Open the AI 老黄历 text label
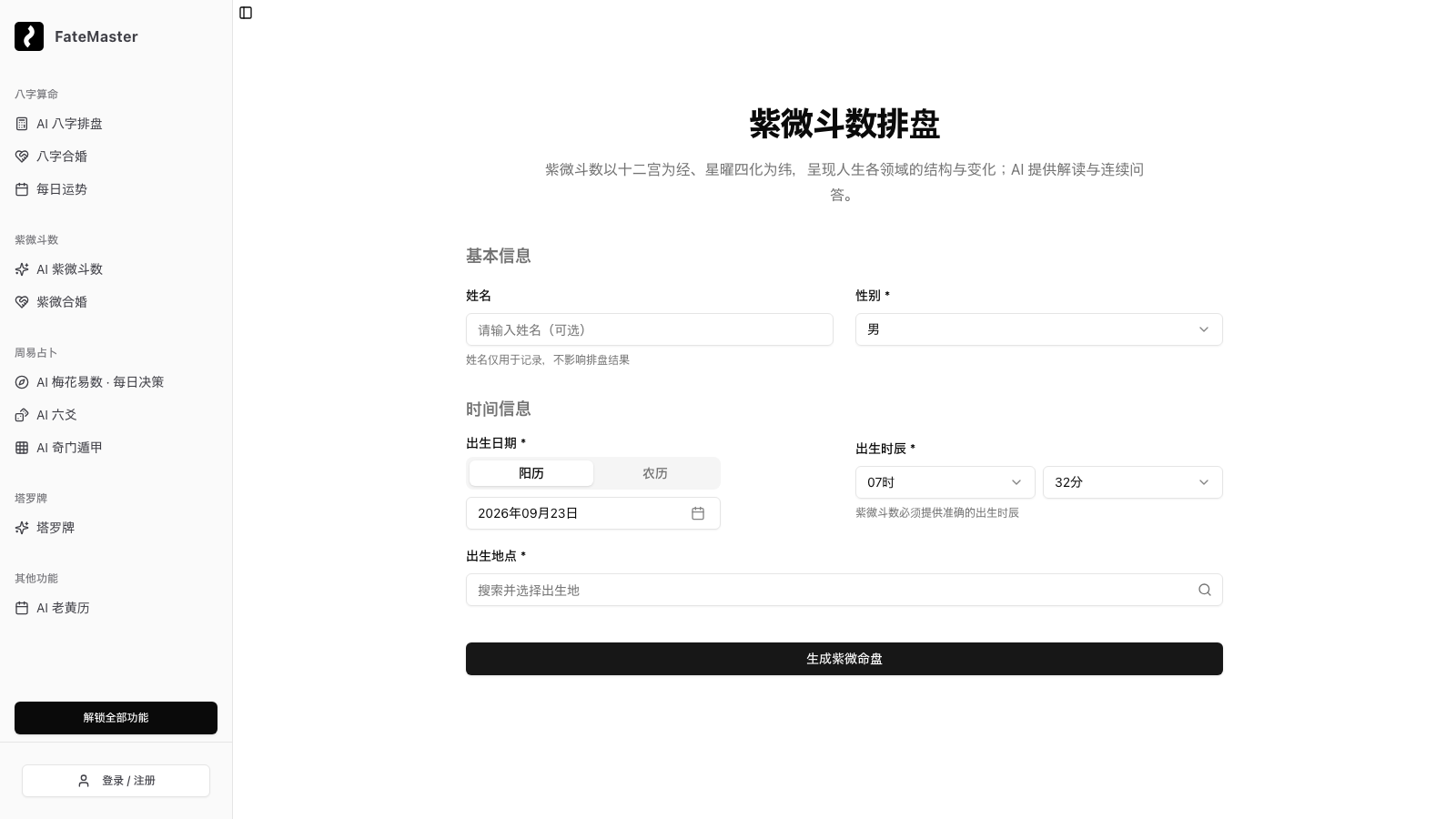Image resolution: width=1456 pixels, height=819 pixels. (x=63, y=608)
